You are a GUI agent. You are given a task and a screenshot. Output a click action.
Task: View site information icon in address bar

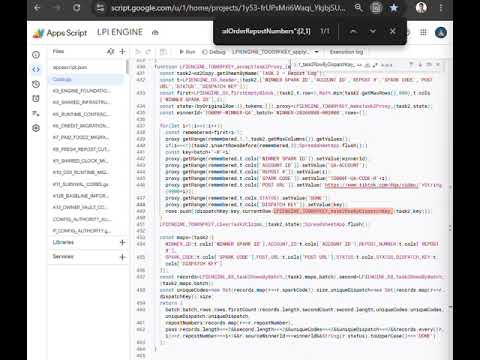click(100, 8)
